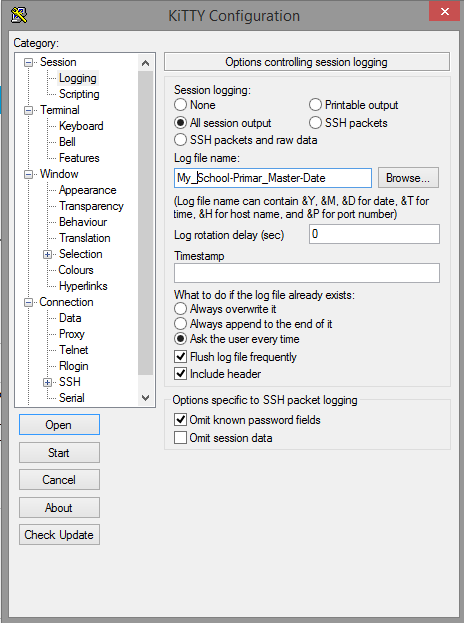The image size is (464, 623).
Task: Select Always overwrite it option
Action: (180, 309)
